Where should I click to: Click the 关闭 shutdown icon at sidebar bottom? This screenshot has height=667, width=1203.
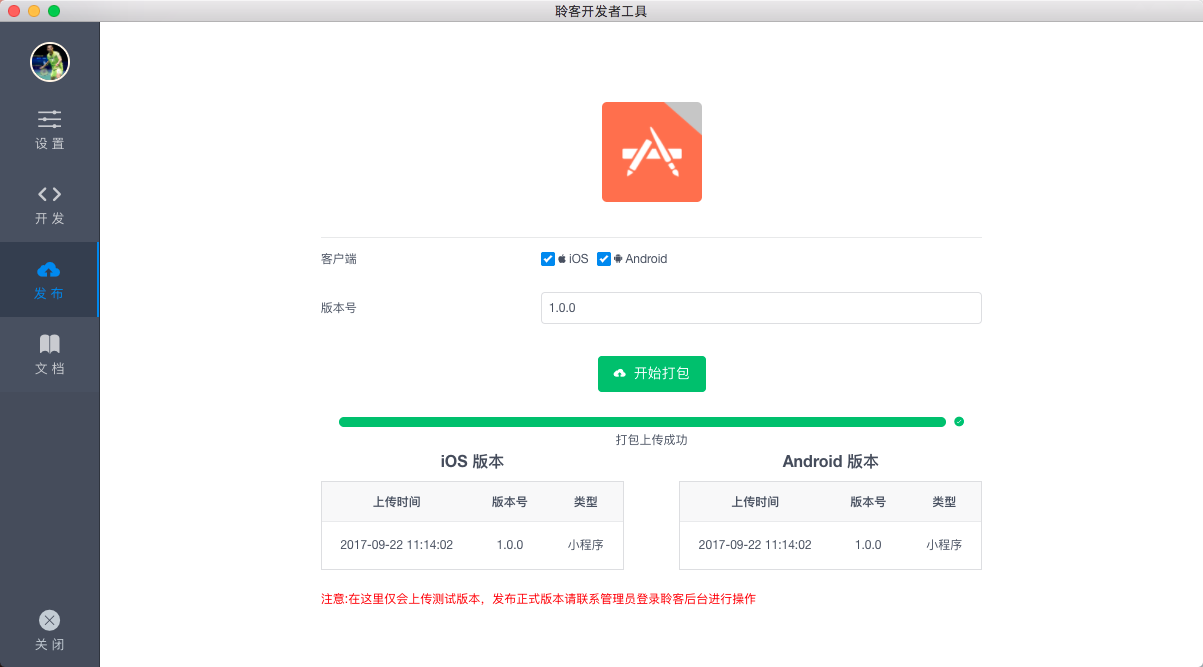pos(49,620)
